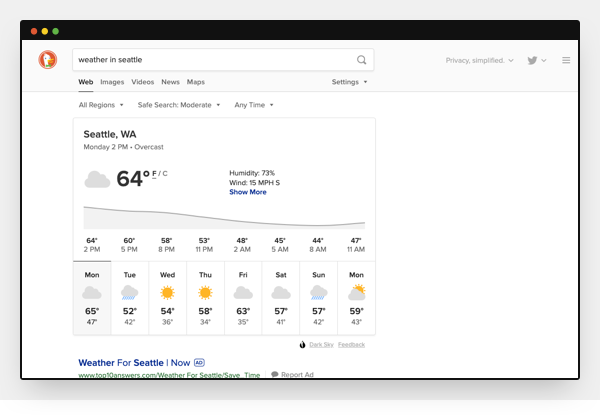Click the 11 AM hourly entry
Image resolution: width=600 pixels, height=415 pixels.
pyautogui.click(x=356, y=245)
